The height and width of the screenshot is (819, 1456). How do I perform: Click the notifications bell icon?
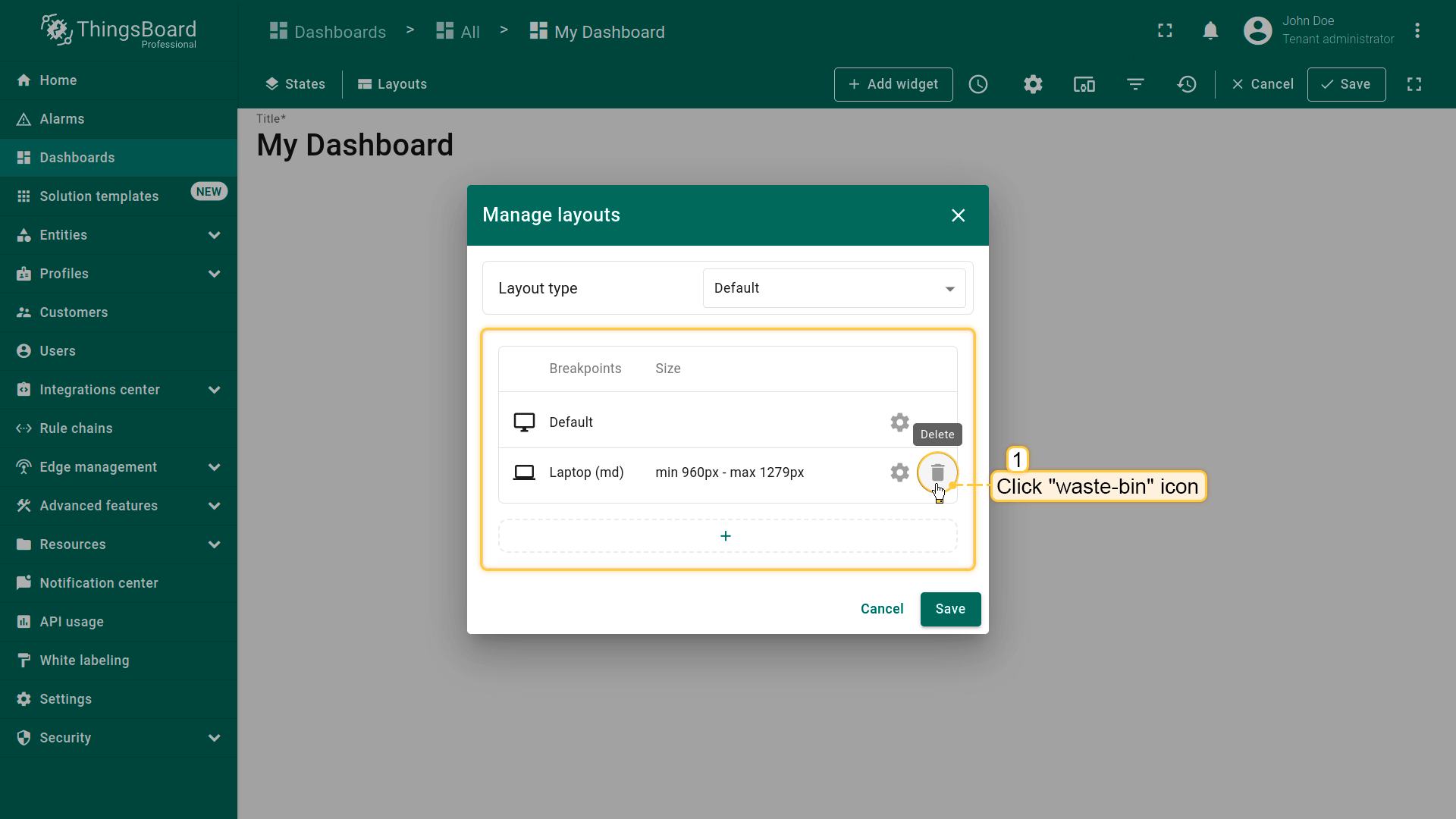(1210, 31)
